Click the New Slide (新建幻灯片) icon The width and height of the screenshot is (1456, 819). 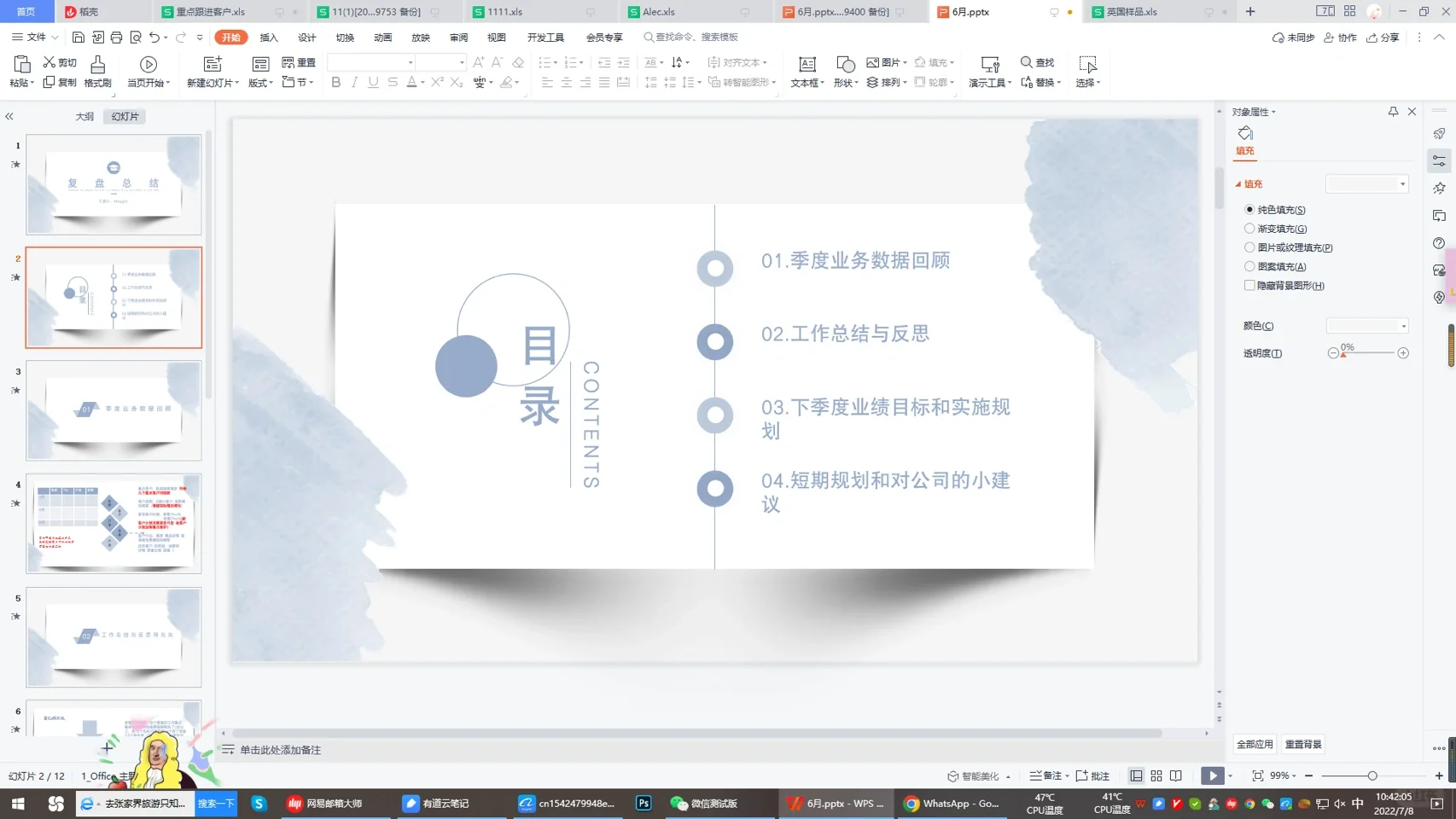pyautogui.click(x=213, y=65)
